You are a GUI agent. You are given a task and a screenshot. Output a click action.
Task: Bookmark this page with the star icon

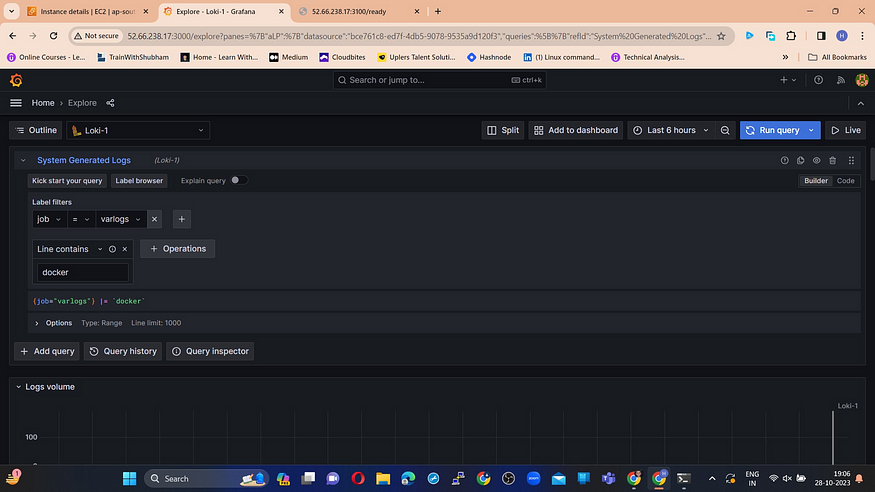coord(721,36)
